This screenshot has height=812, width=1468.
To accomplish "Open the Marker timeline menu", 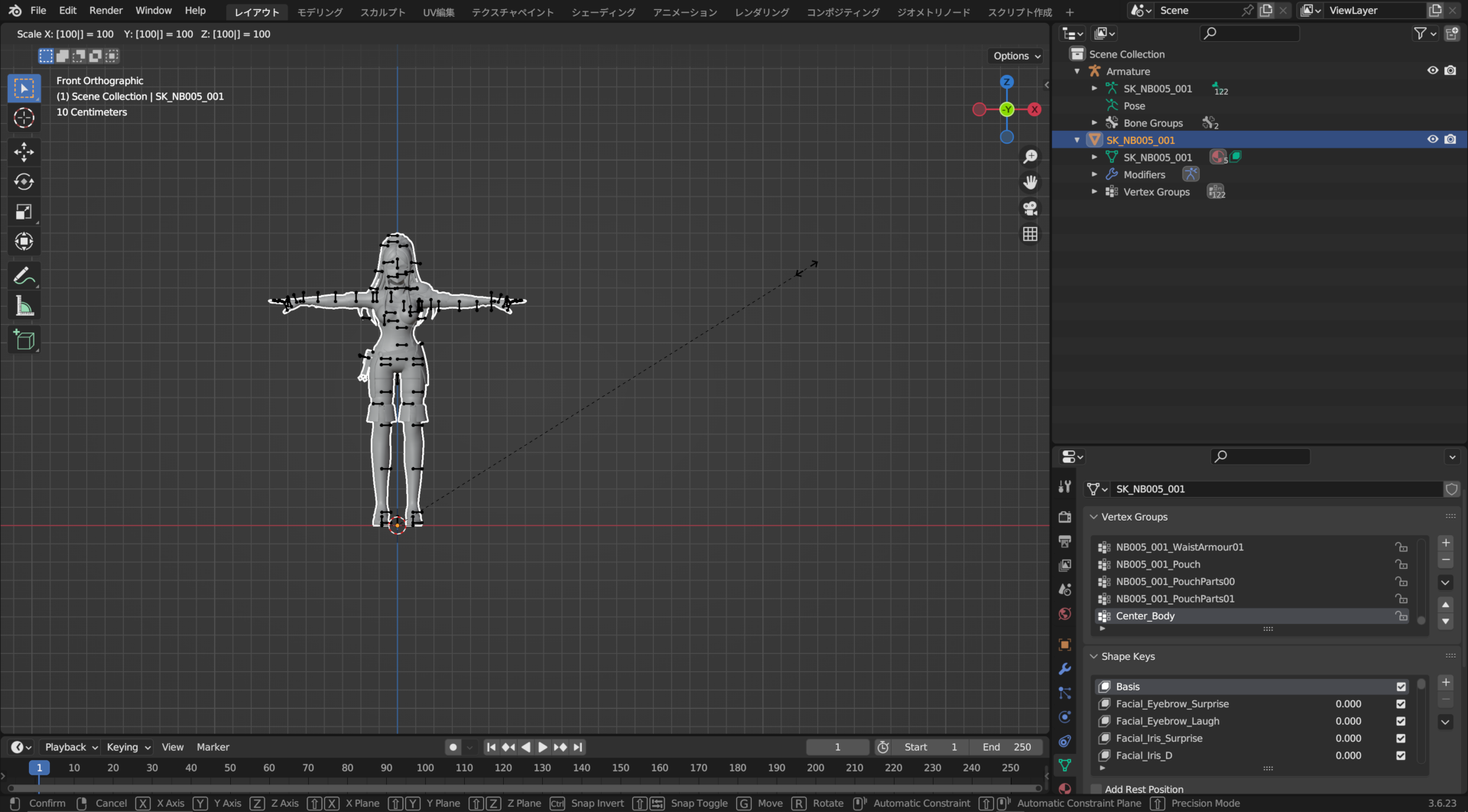I will 213,748.
